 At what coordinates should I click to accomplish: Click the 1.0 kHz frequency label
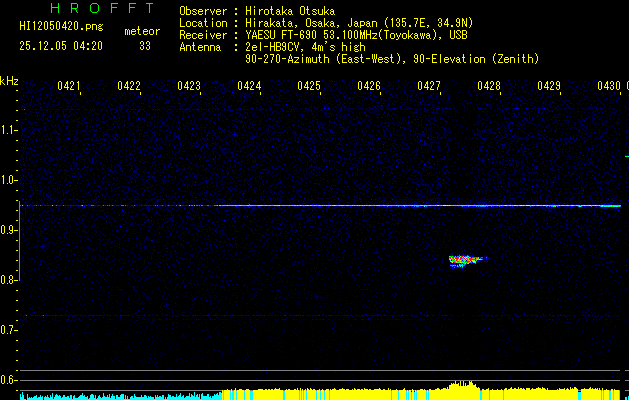coord(9,180)
